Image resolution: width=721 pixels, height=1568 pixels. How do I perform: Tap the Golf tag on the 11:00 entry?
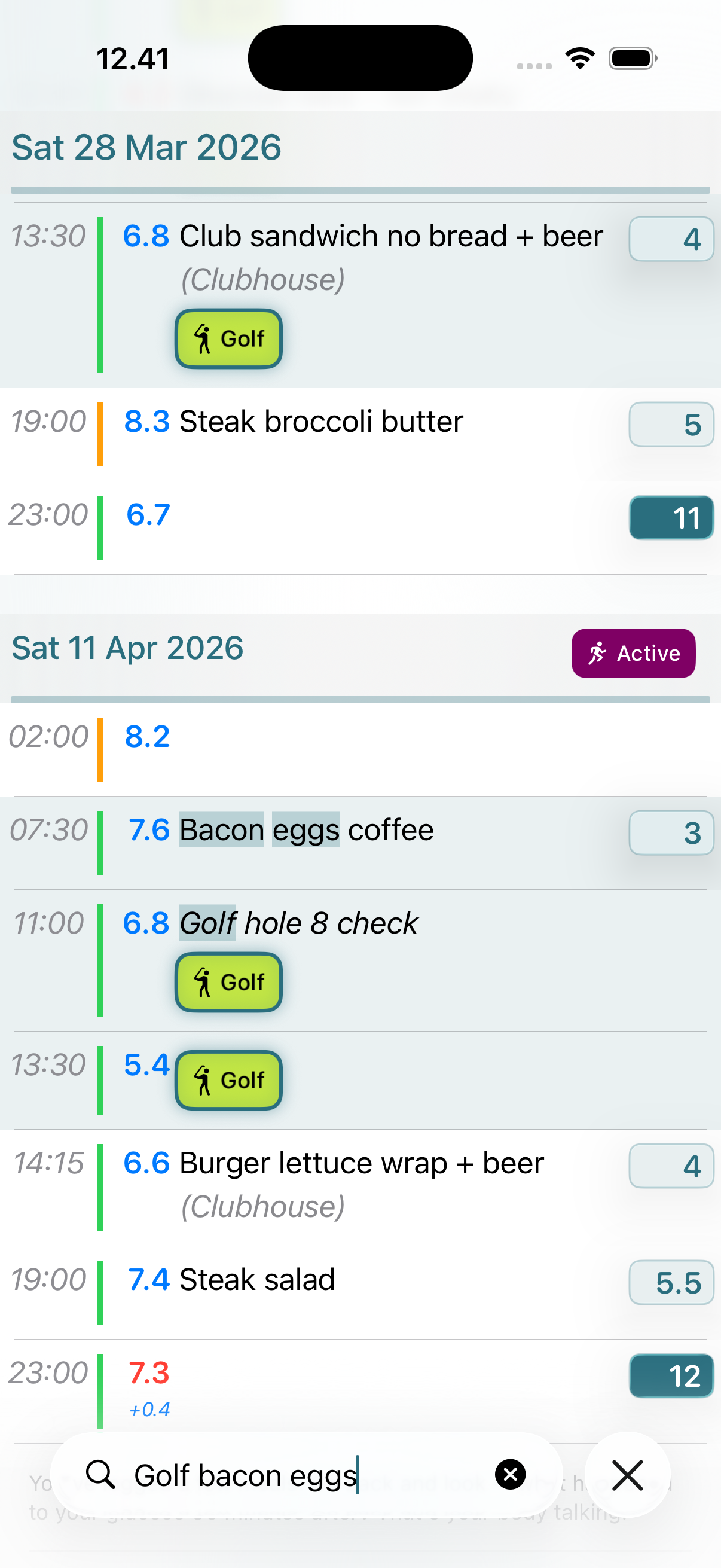pos(228,982)
